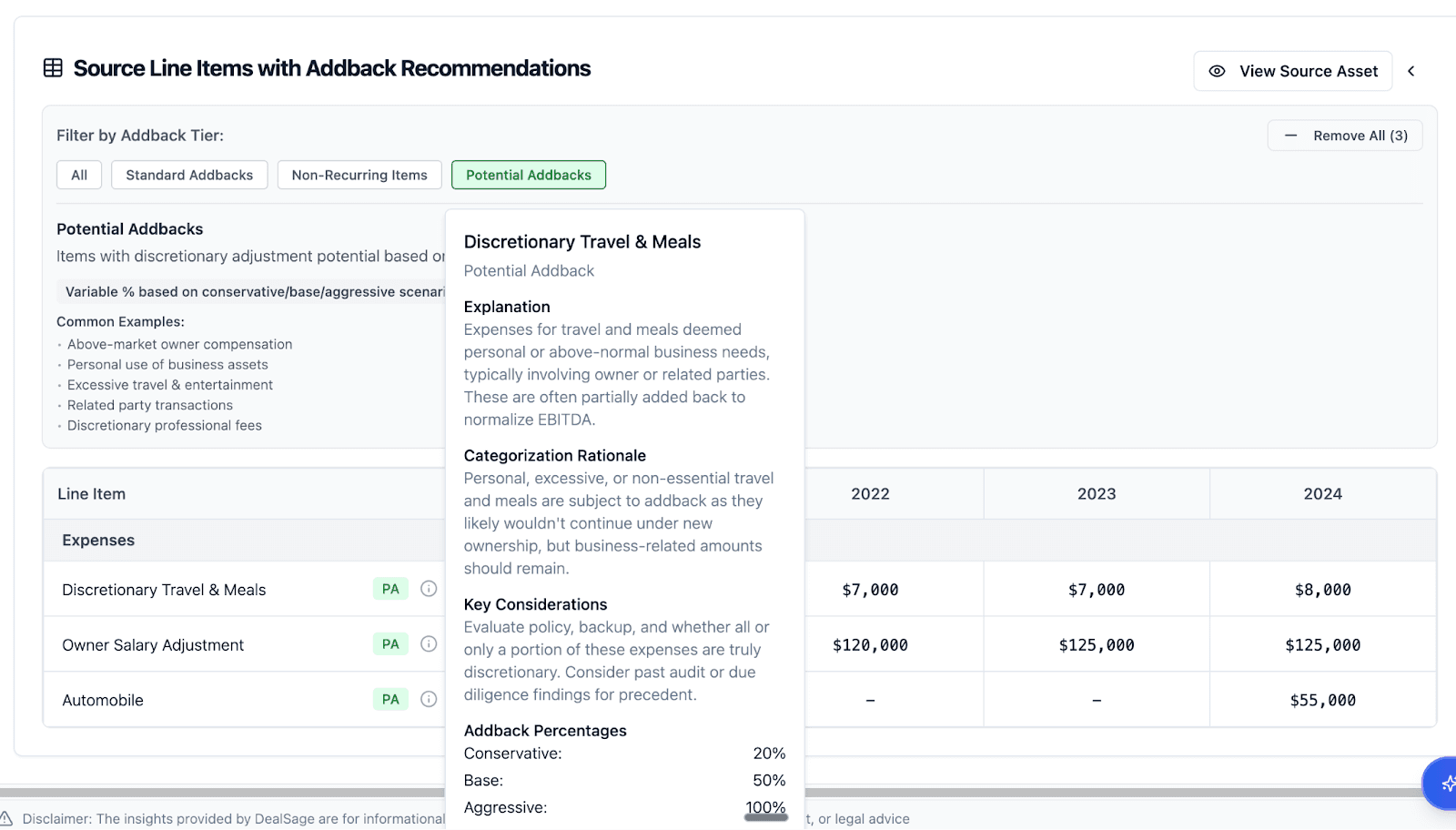This screenshot has height=830, width=1456.
Task: Collapse the Expenses group row
Action: point(98,541)
